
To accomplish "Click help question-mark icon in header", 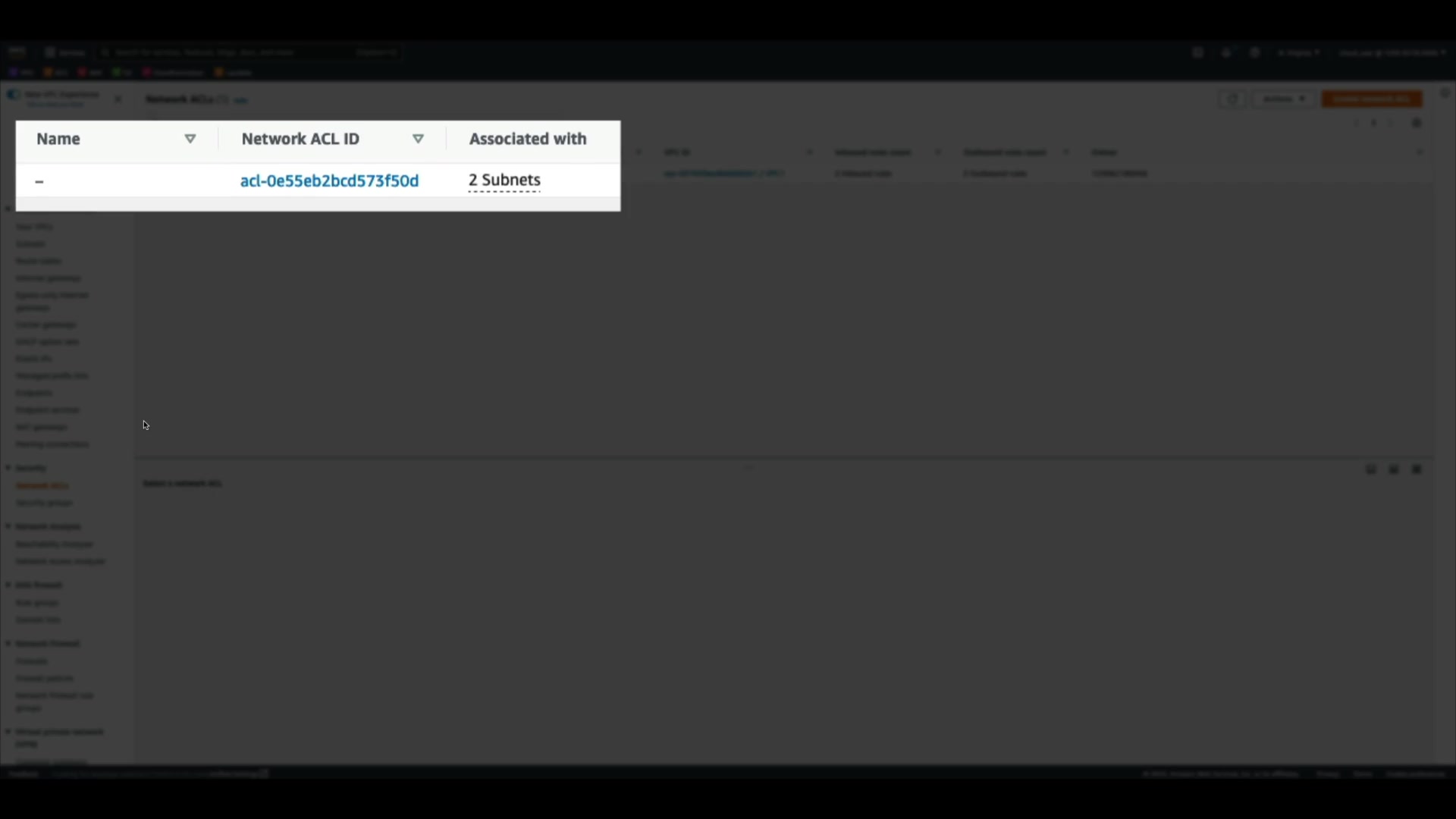I will pyautogui.click(x=1255, y=52).
